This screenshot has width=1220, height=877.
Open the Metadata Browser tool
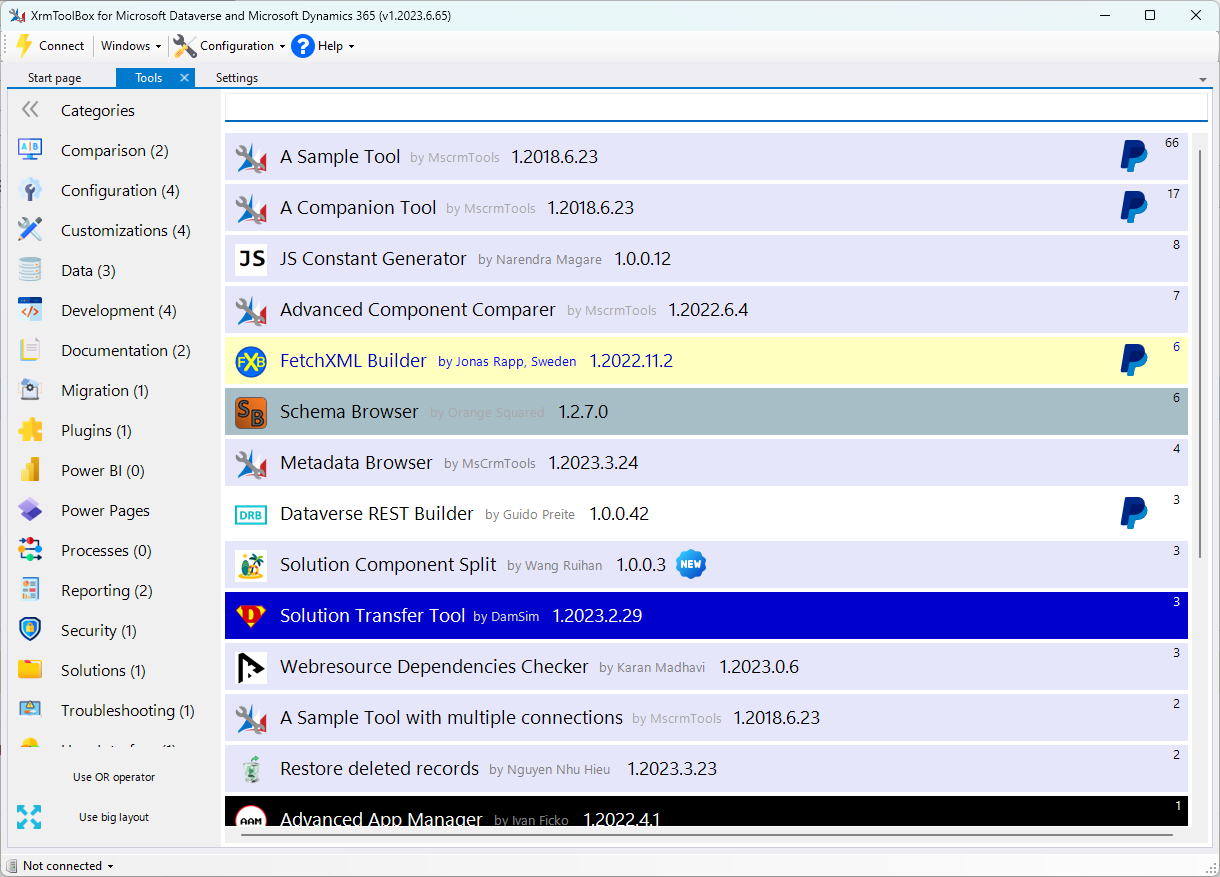[x=356, y=463]
